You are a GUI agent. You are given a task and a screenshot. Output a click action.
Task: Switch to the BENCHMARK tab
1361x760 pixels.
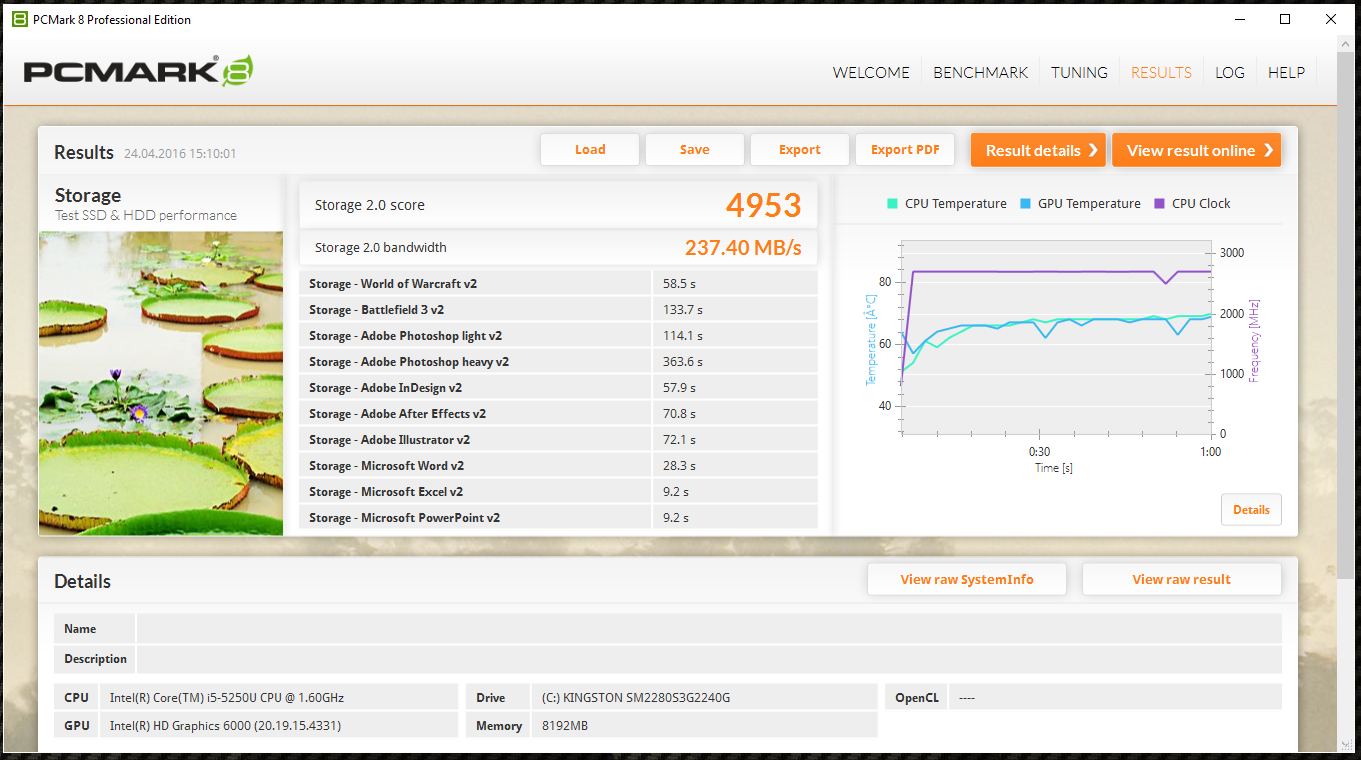(x=980, y=72)
